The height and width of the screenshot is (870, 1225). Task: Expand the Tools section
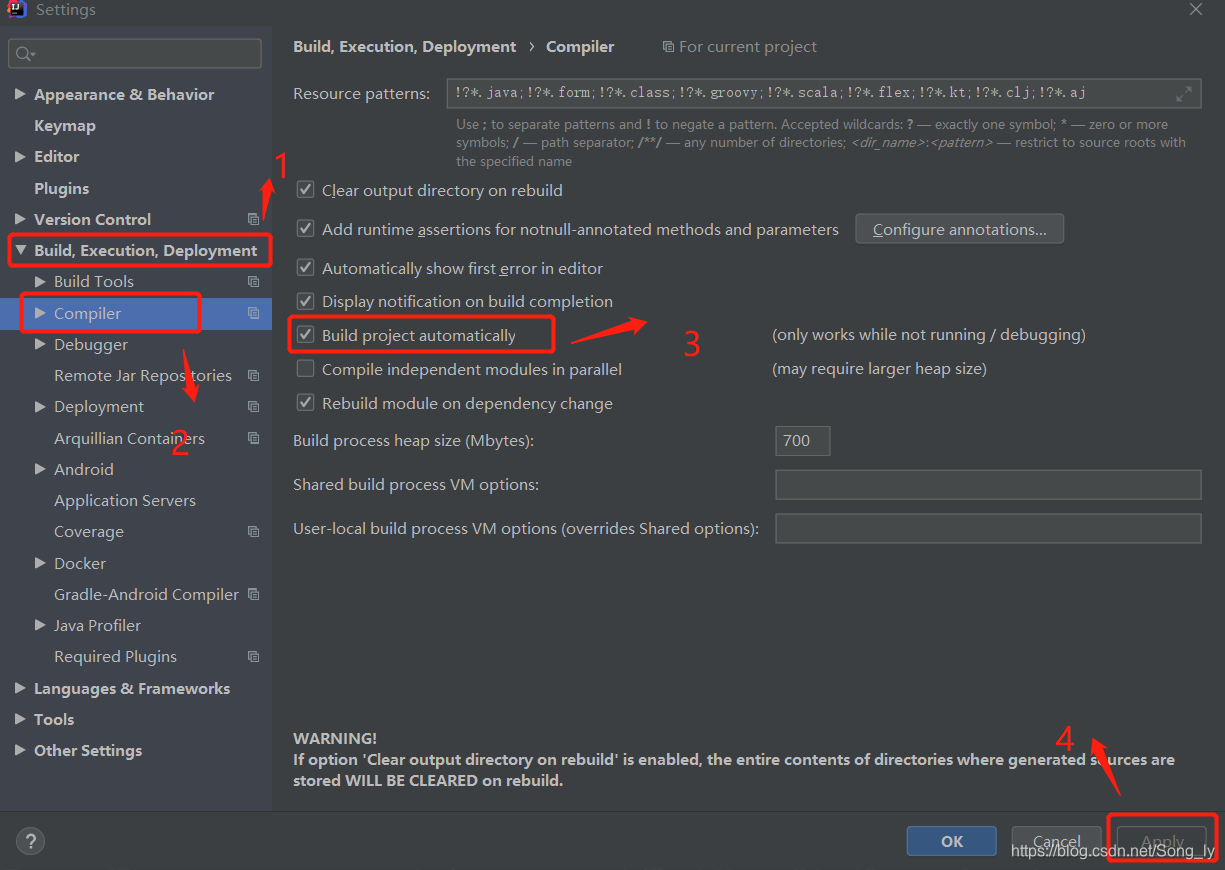20,719
